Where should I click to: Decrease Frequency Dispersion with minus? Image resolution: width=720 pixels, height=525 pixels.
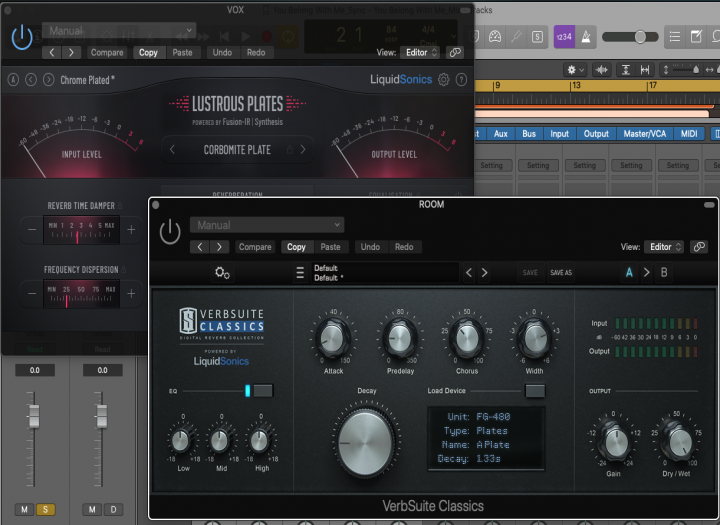[x=32, y=293]
